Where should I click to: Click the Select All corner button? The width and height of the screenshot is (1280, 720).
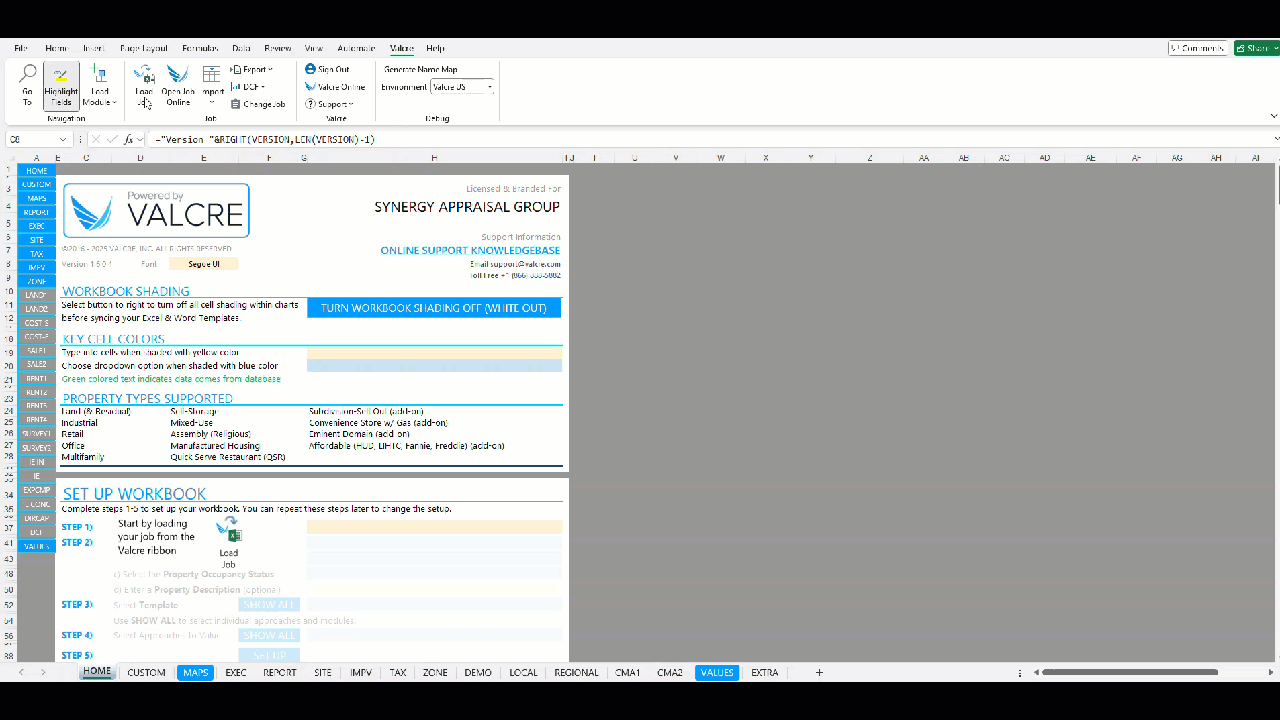pyautogui.click(x=11, y=158)
